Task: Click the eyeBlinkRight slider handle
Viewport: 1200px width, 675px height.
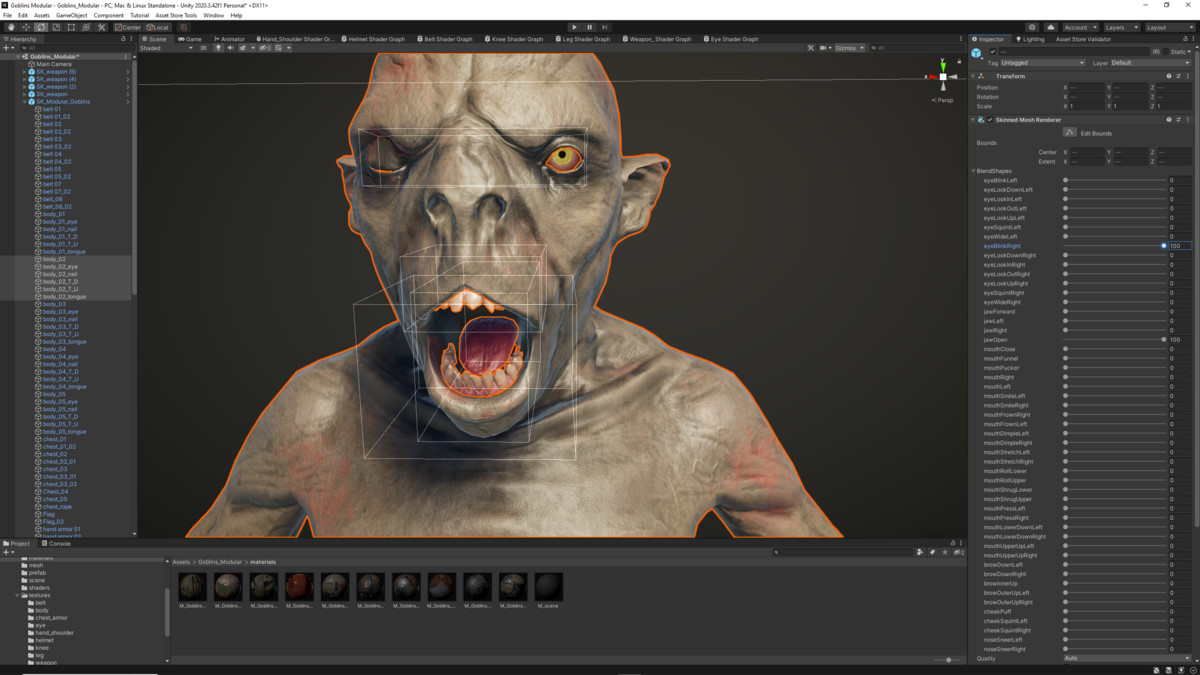Action: pos(1164,246)
